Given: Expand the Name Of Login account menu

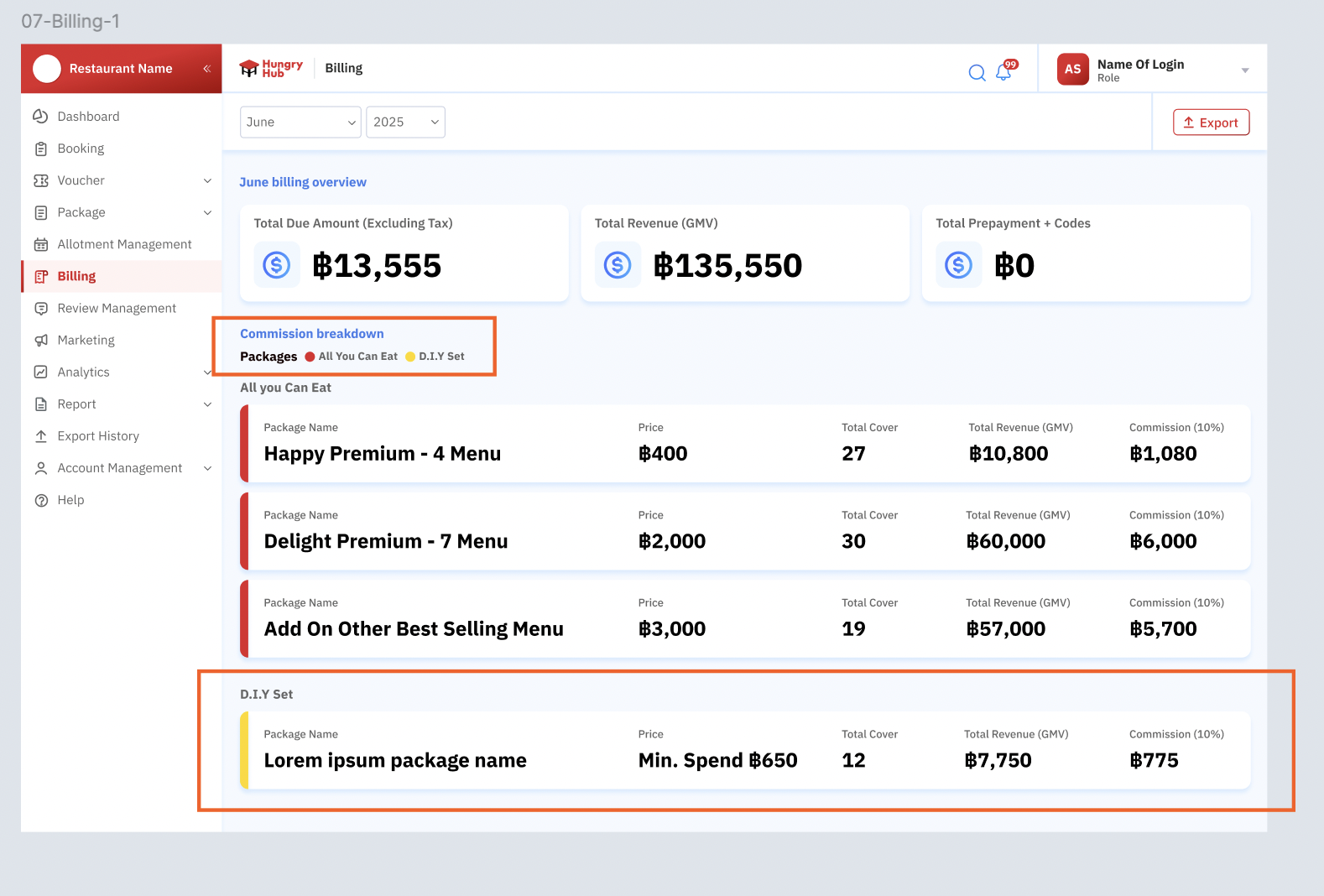Looking at the screenshot, I should [1244, 70].
